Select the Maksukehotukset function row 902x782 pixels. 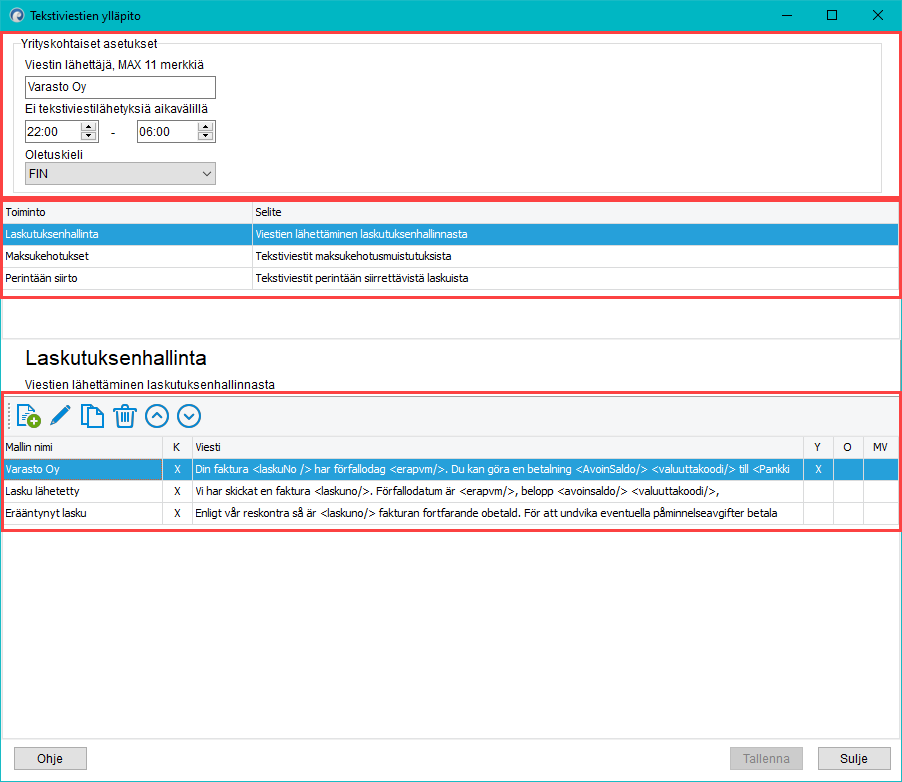450,256
